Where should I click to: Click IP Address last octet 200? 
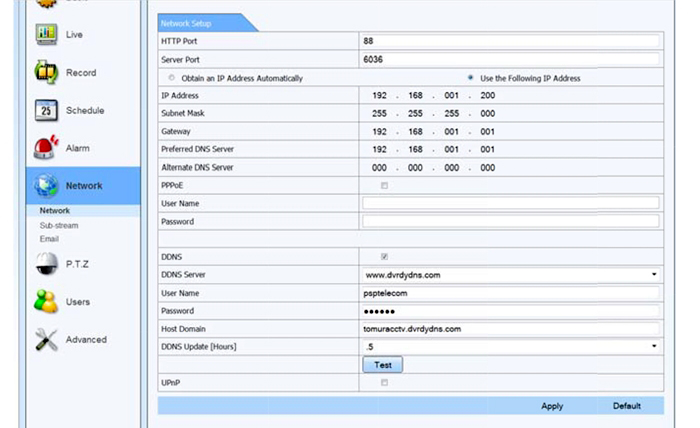488,96
